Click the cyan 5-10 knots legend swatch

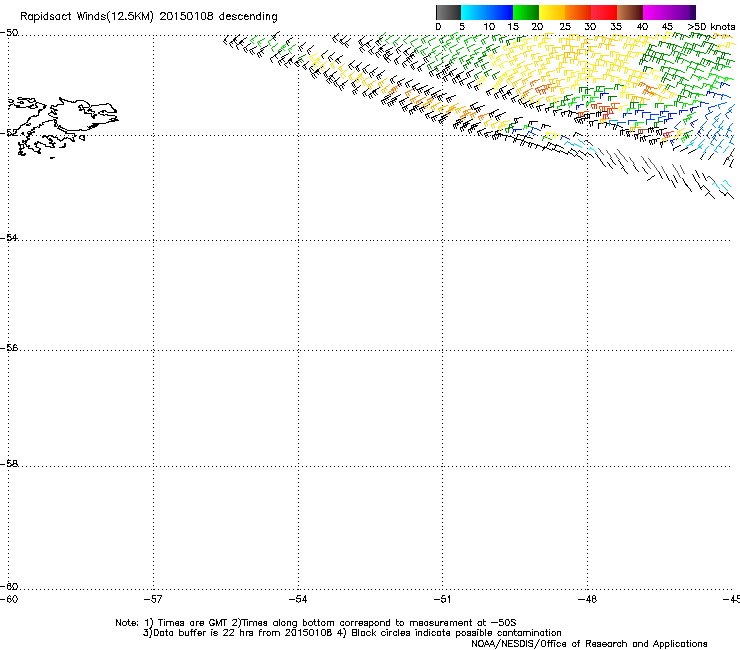pyautogui.click(x=473, y=12)
